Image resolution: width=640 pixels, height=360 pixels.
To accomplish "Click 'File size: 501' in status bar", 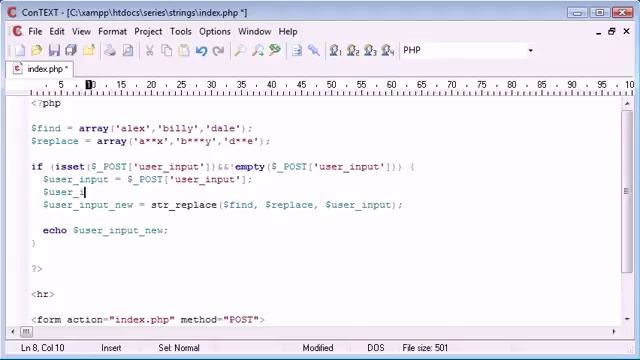I will point(425,348).
